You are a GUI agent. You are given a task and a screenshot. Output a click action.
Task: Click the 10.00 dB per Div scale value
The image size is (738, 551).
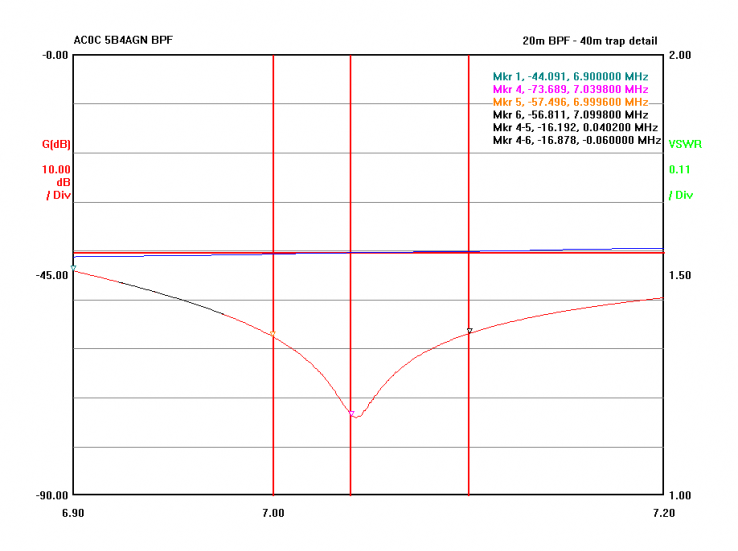click(x=57, y=170)
